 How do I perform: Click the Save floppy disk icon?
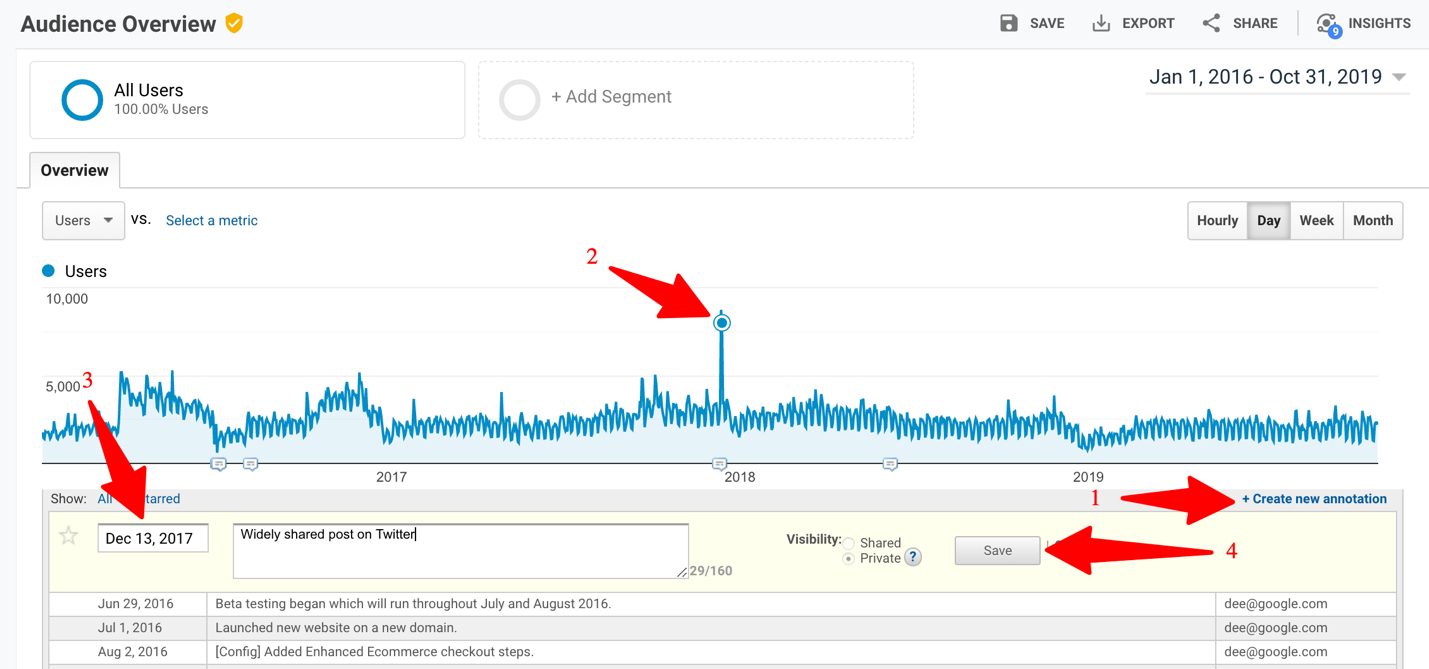[x=1009, y=23]
